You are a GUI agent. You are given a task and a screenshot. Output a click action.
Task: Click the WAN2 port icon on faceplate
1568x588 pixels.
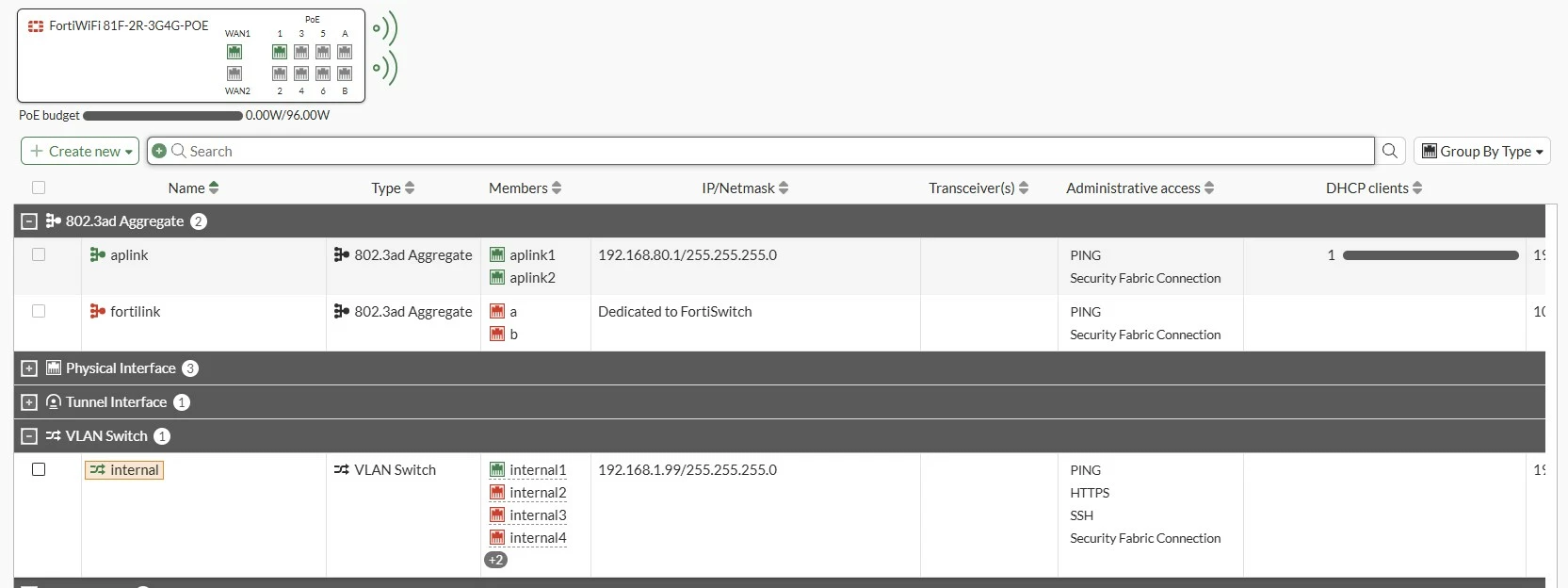[234, 73]
